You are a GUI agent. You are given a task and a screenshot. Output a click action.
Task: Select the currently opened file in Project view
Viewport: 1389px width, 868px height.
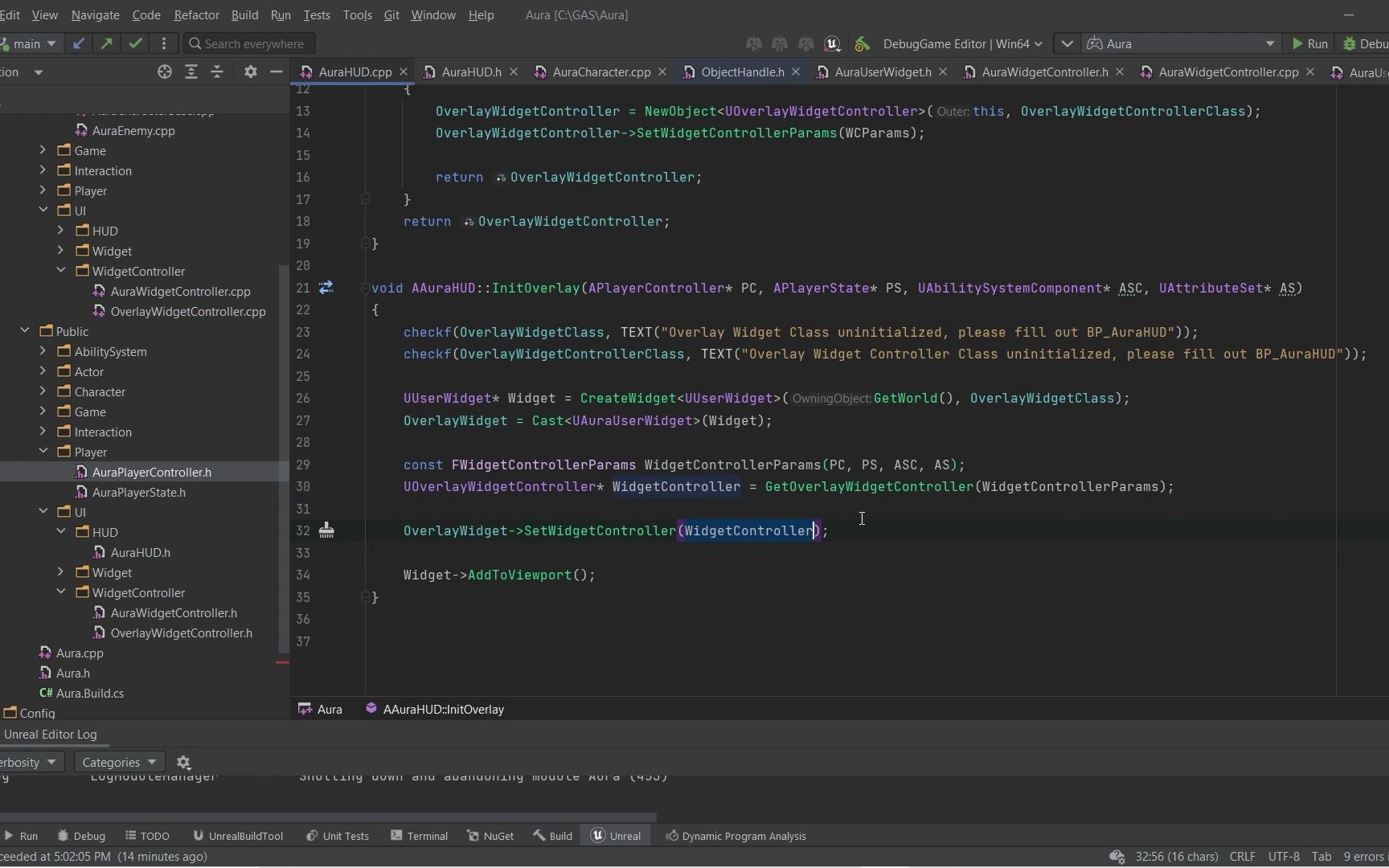click(164, 72)
